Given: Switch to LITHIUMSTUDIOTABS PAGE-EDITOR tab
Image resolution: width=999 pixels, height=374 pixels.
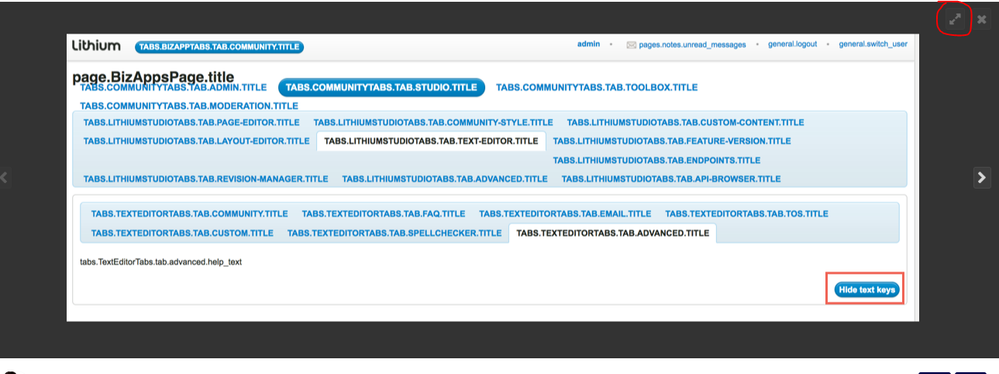Looking at the screenshot, I should [191, 122].
